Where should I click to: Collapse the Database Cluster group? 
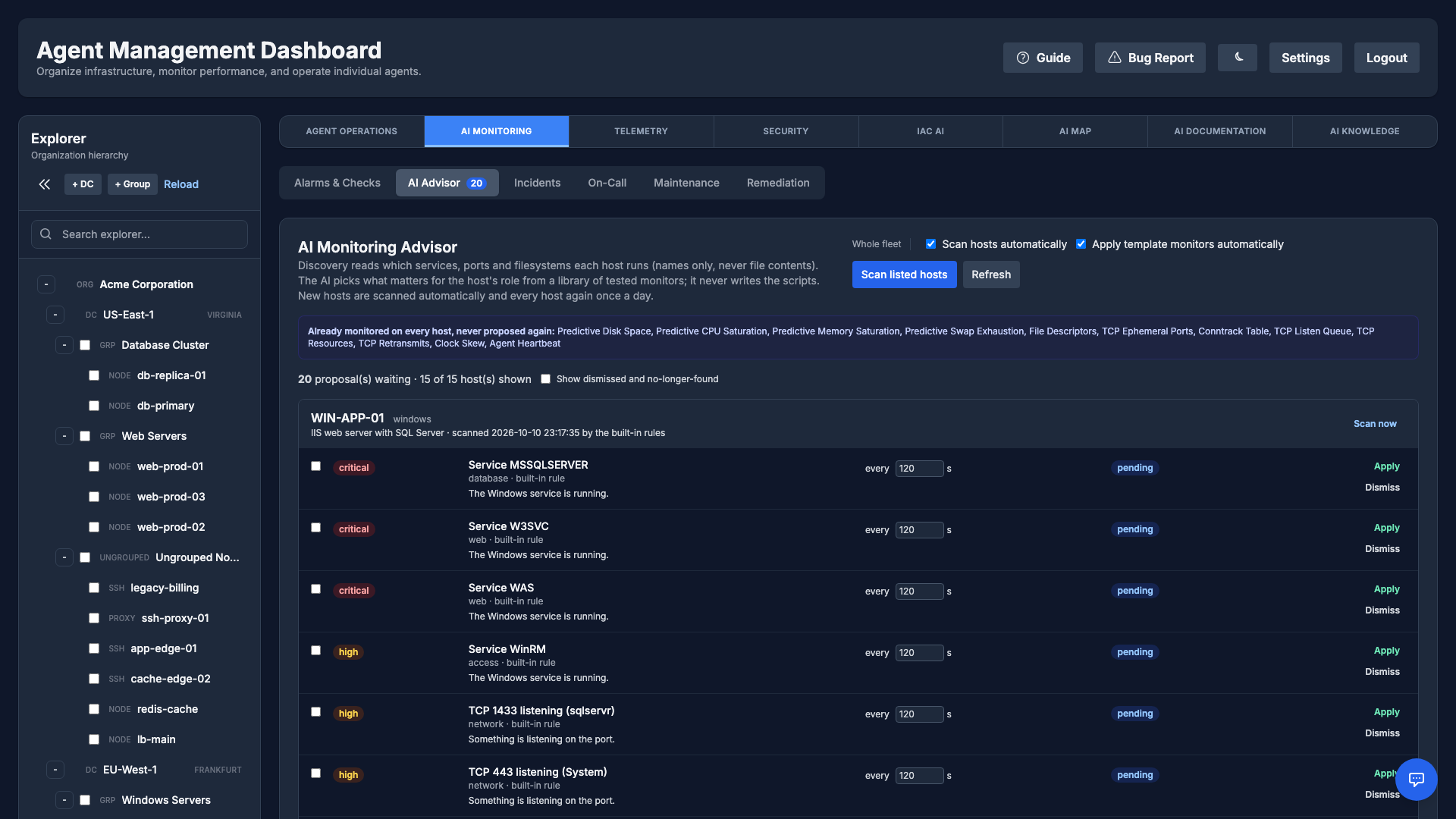pyautogui.click(x=64, y=345)
